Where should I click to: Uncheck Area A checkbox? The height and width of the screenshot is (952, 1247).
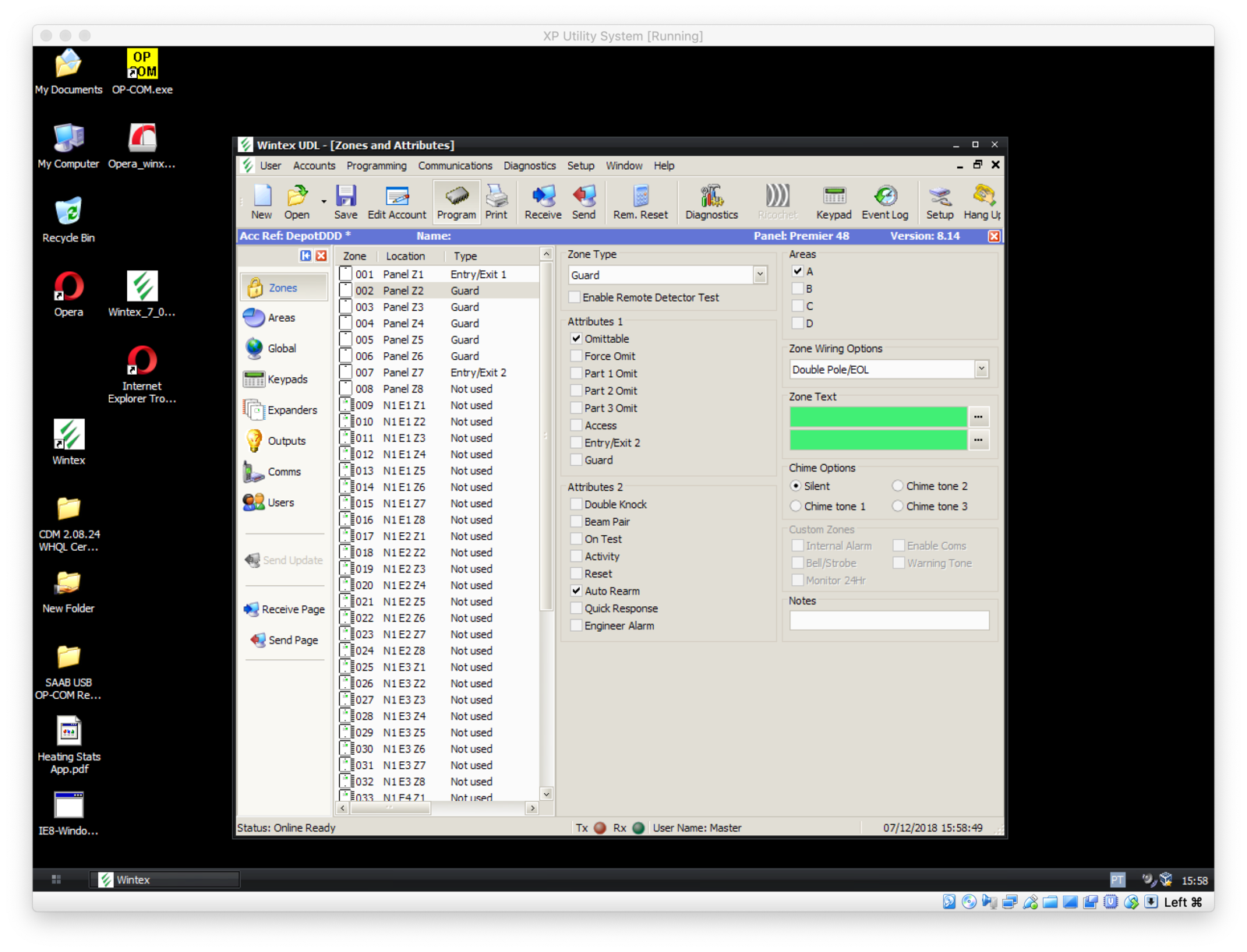coord(798,271)
